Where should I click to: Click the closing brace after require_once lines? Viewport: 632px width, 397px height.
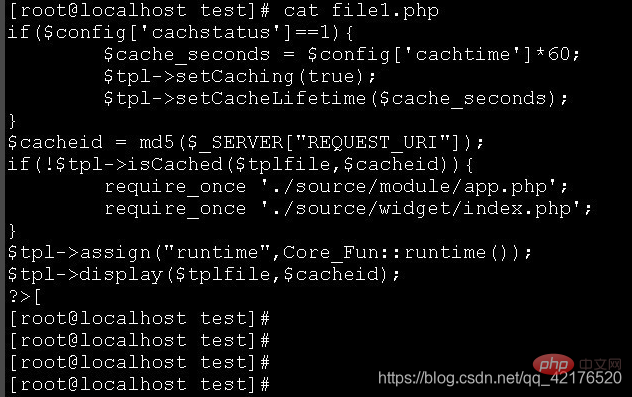tap(12, 231)
